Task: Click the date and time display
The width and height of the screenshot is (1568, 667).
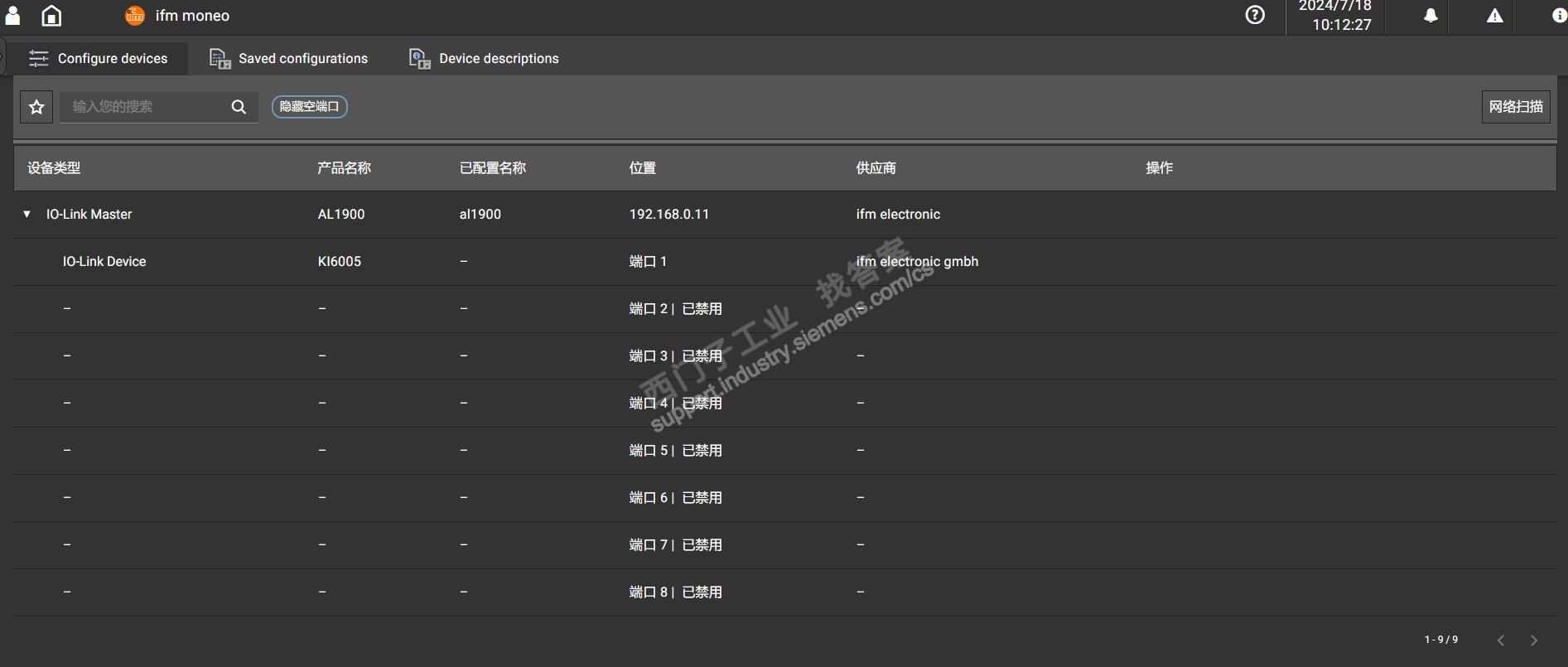Action: coord(1335,16)
